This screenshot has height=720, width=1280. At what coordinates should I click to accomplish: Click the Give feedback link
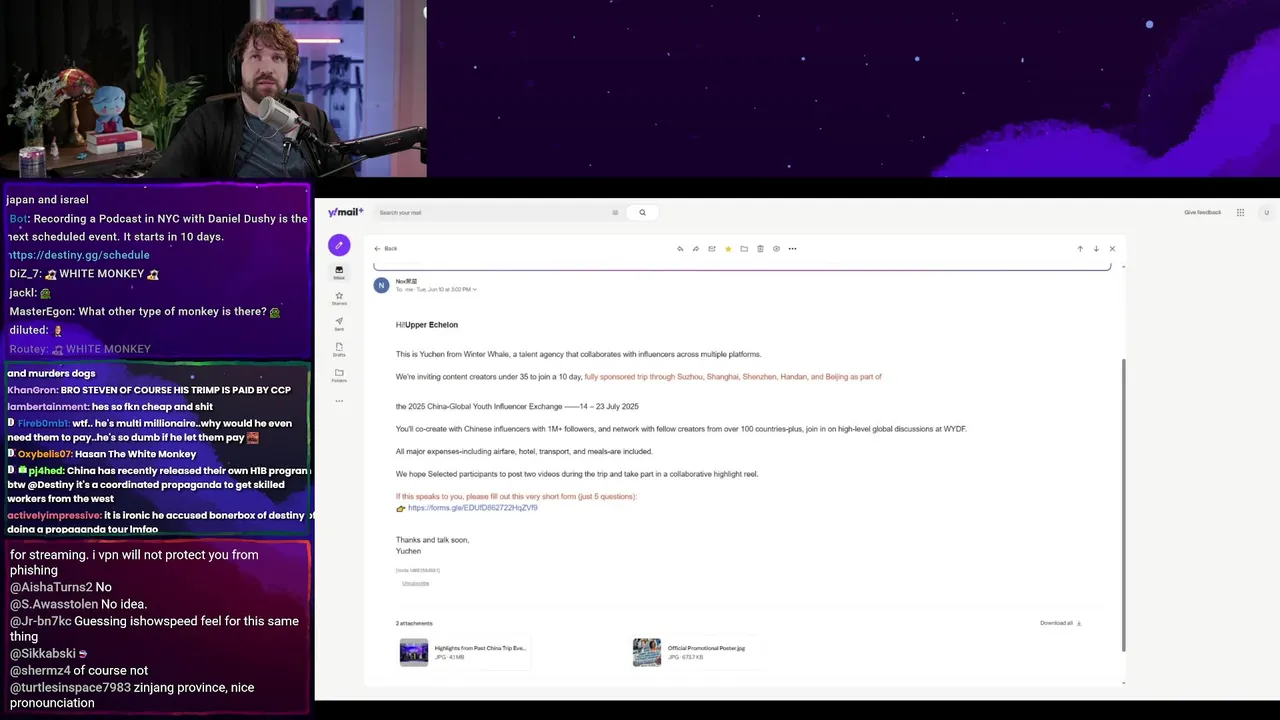tap(1202, 212)
